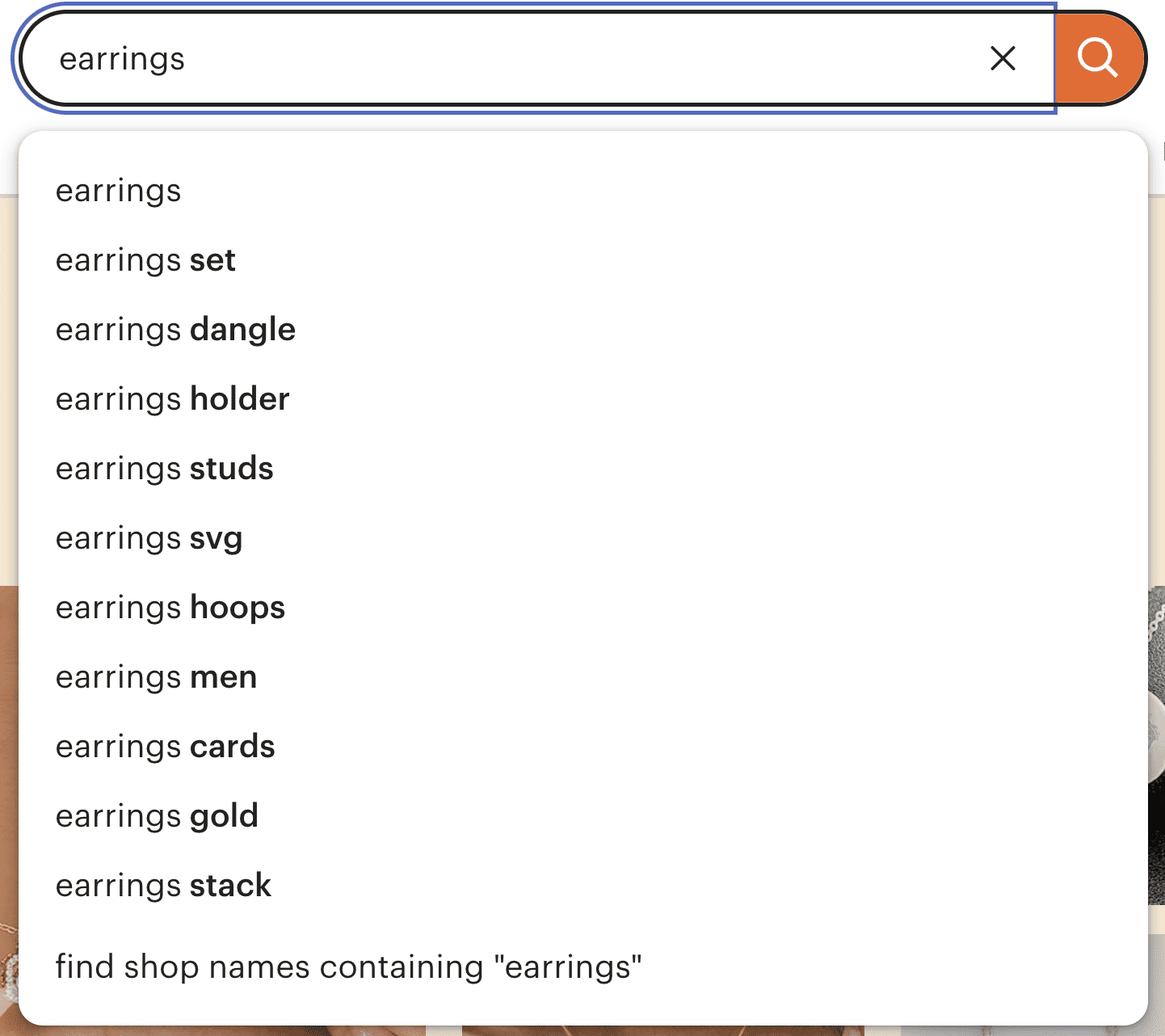Select the plain "earrings" suggestion
The height and width of the screenshot is (1036, 1165).
click(x=582, y=192)
